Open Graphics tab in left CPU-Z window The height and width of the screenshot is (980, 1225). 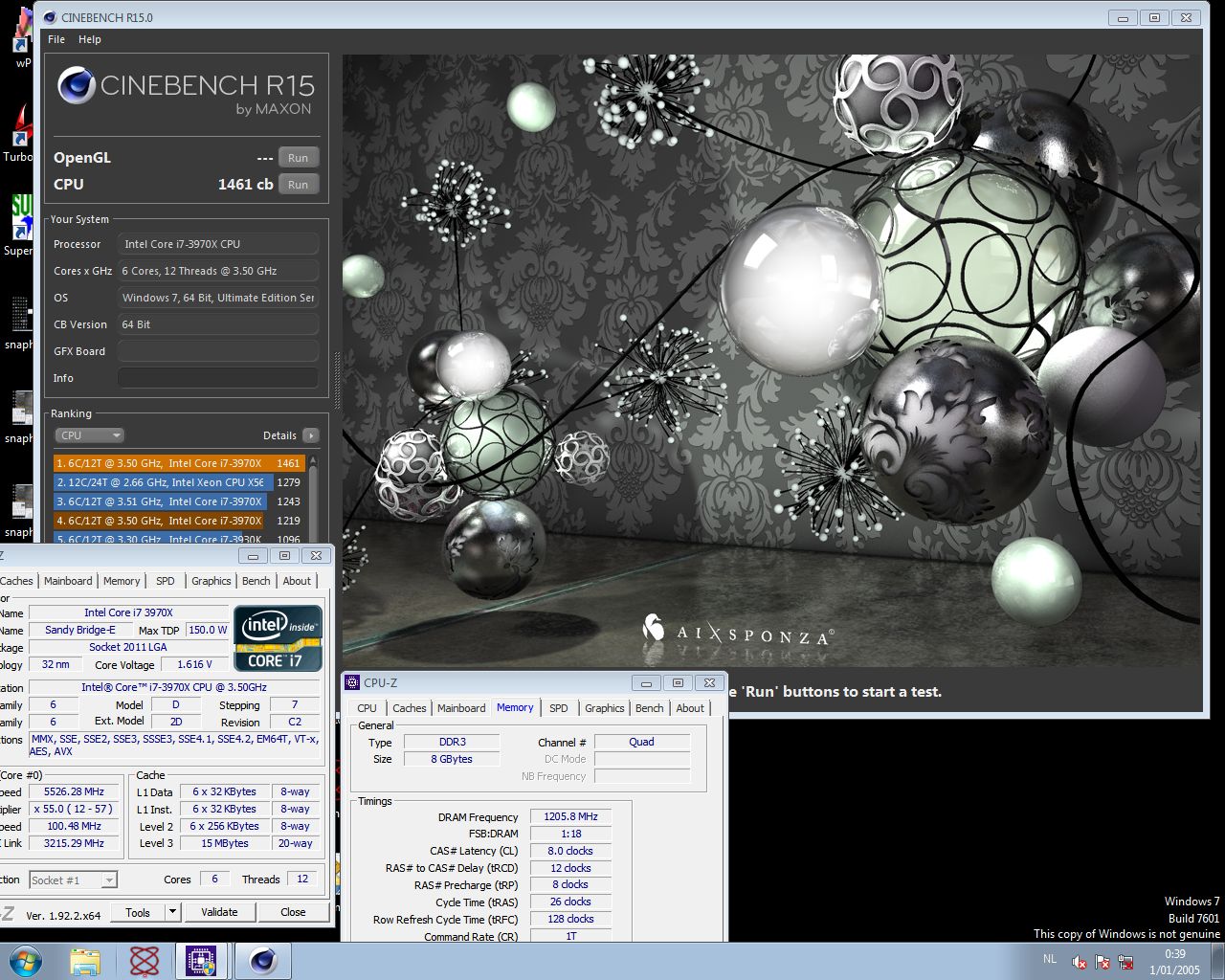click(x=212, y=581)
